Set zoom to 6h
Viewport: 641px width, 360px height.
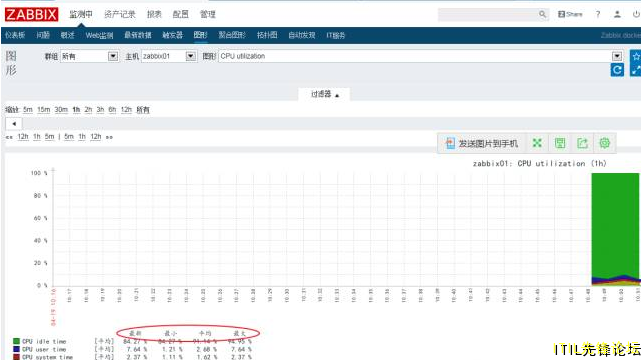coord(112,110)
